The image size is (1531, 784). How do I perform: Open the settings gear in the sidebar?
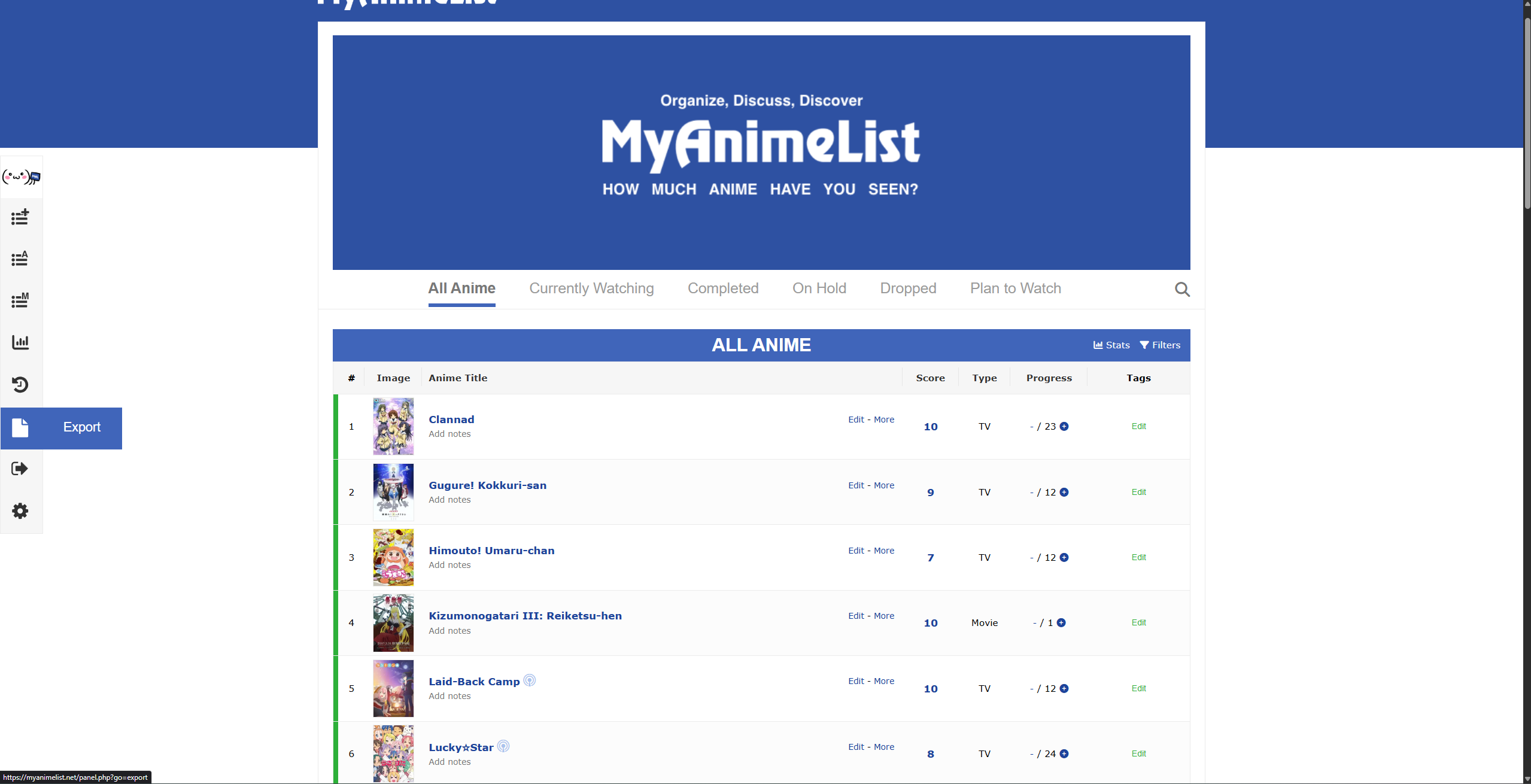coord(20,510)
